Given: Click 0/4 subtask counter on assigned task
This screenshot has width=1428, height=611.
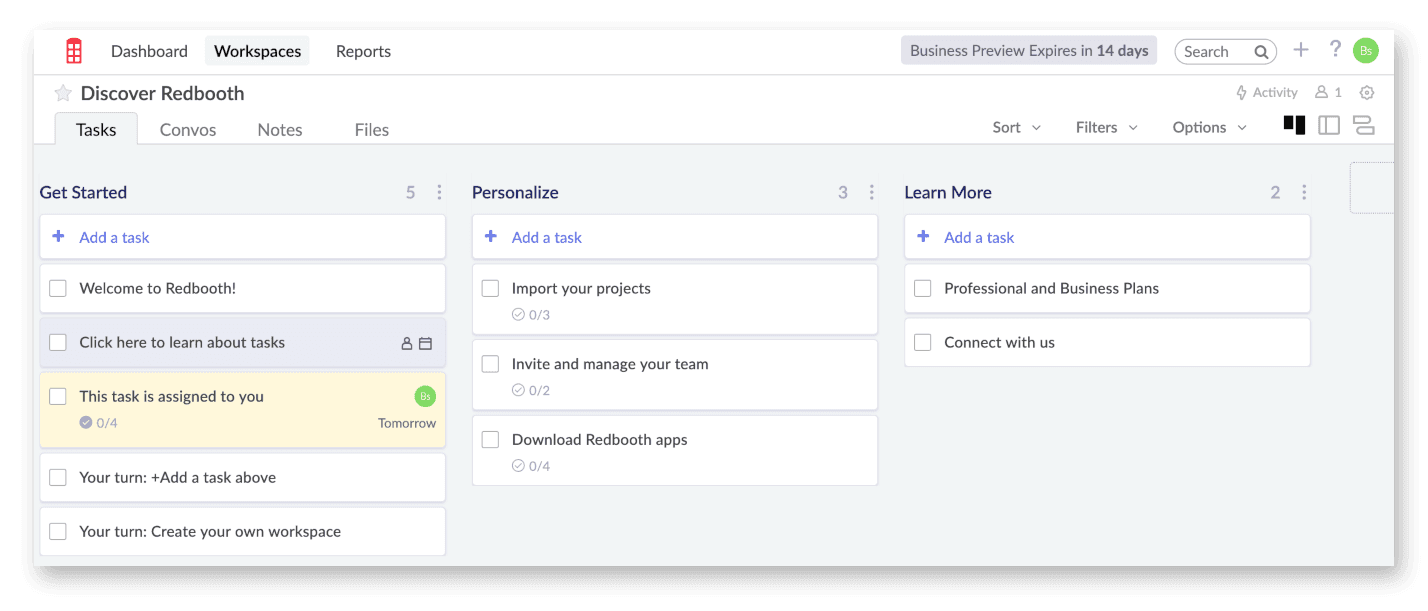Looking at the screenshot, I should [x=98, y=423].
